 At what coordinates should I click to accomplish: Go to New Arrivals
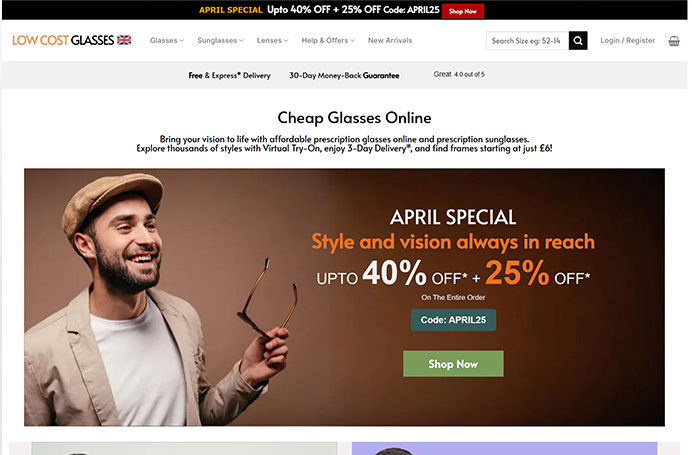[x=390, y=40]
